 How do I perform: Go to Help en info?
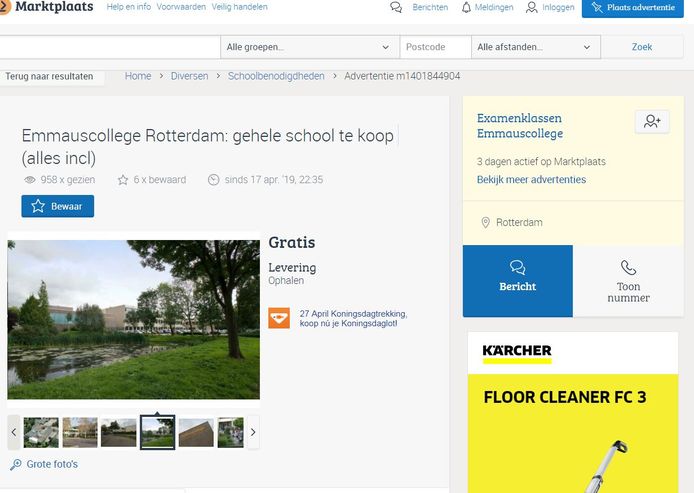click(x=129, y=7)
